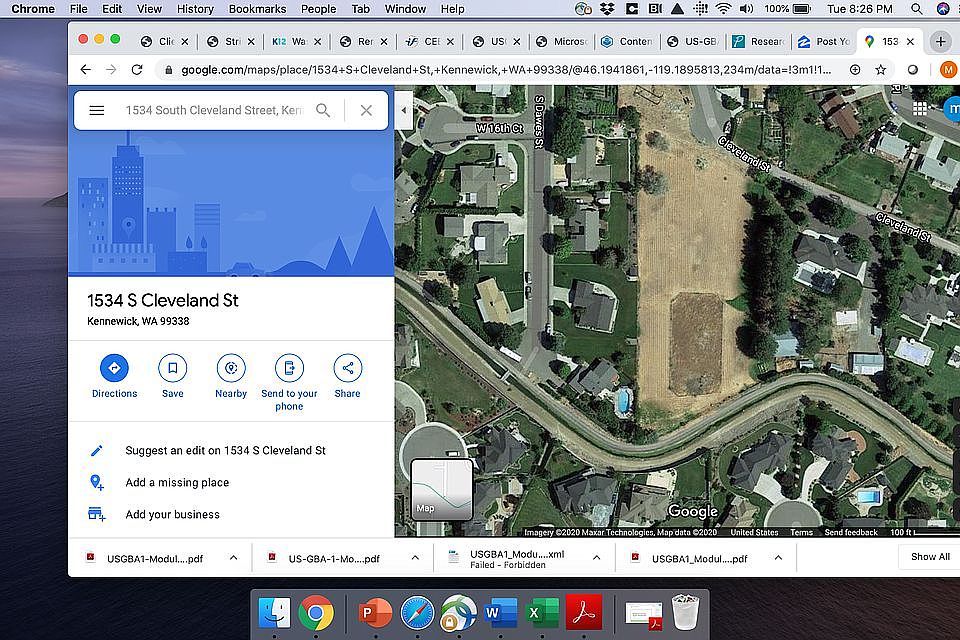The image size is (960, 640).
Task: Click the Wi-Fi status icon
Action: pyautogui.click(x=723, y=9)
